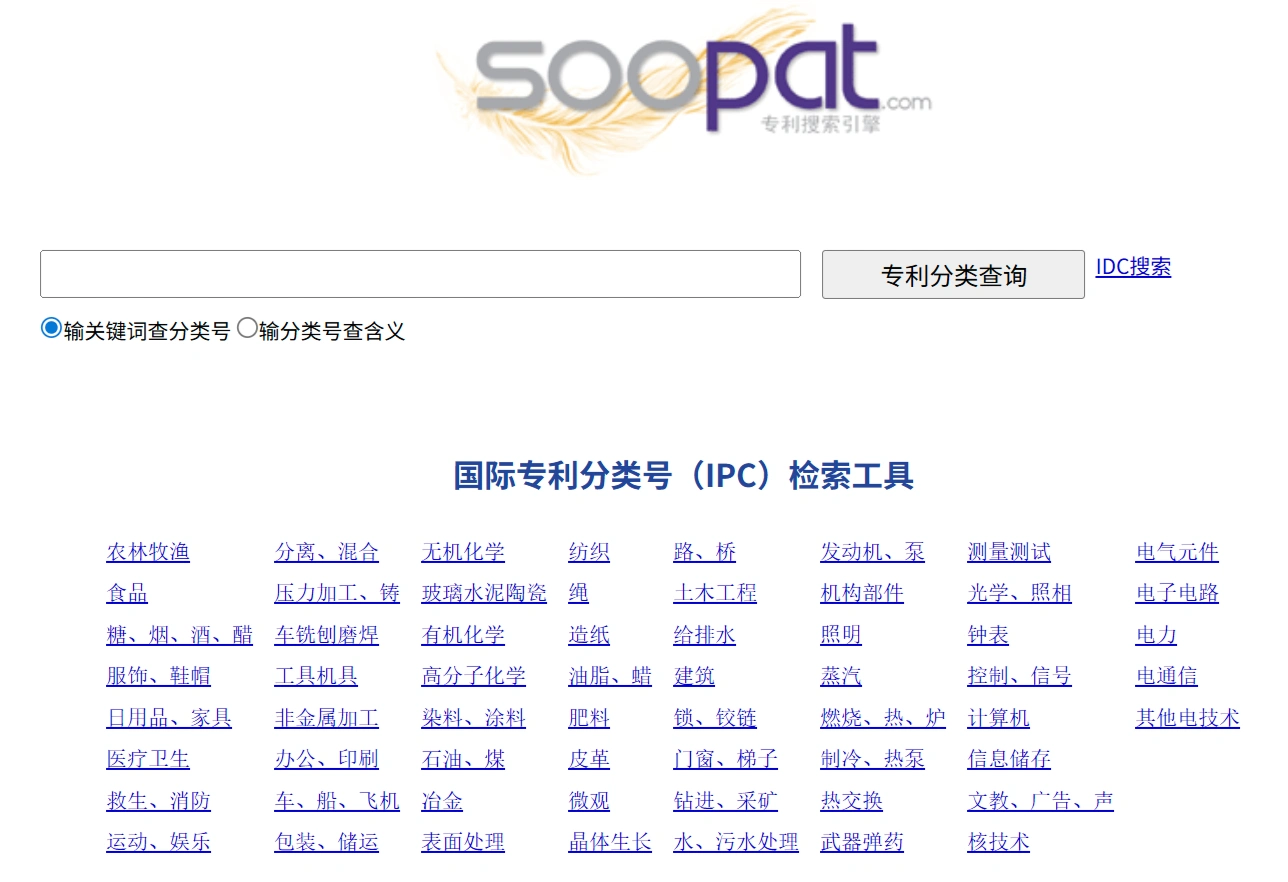Screen dimensions: 1288x882
Task: Open 救生、消防 category
Action: click(x=158, y=801)
